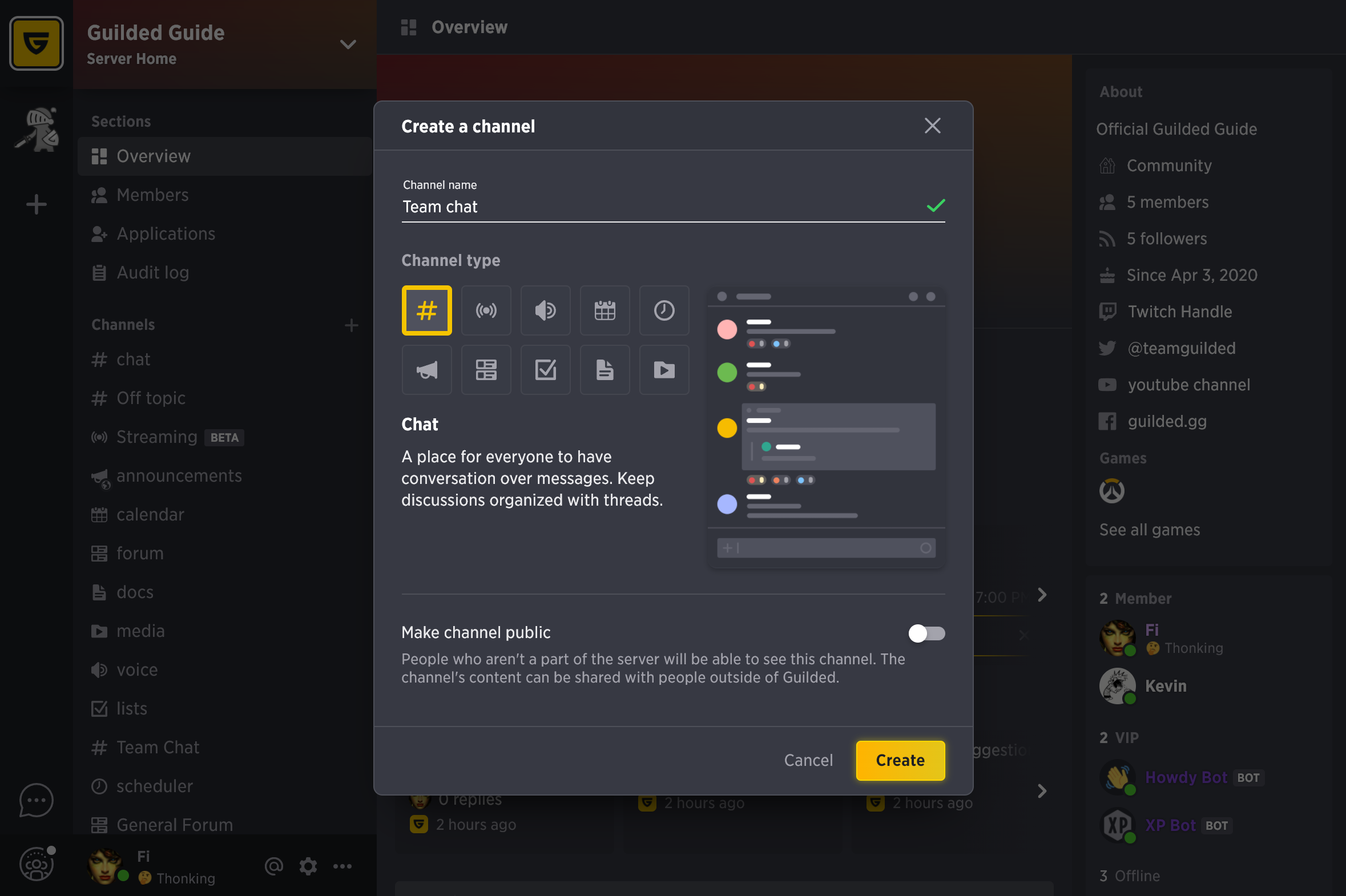This screenshot has height=896, width=1346.
Task: Select the Media channel type icon
Action: pyautogui.click(x=663, y=368)
